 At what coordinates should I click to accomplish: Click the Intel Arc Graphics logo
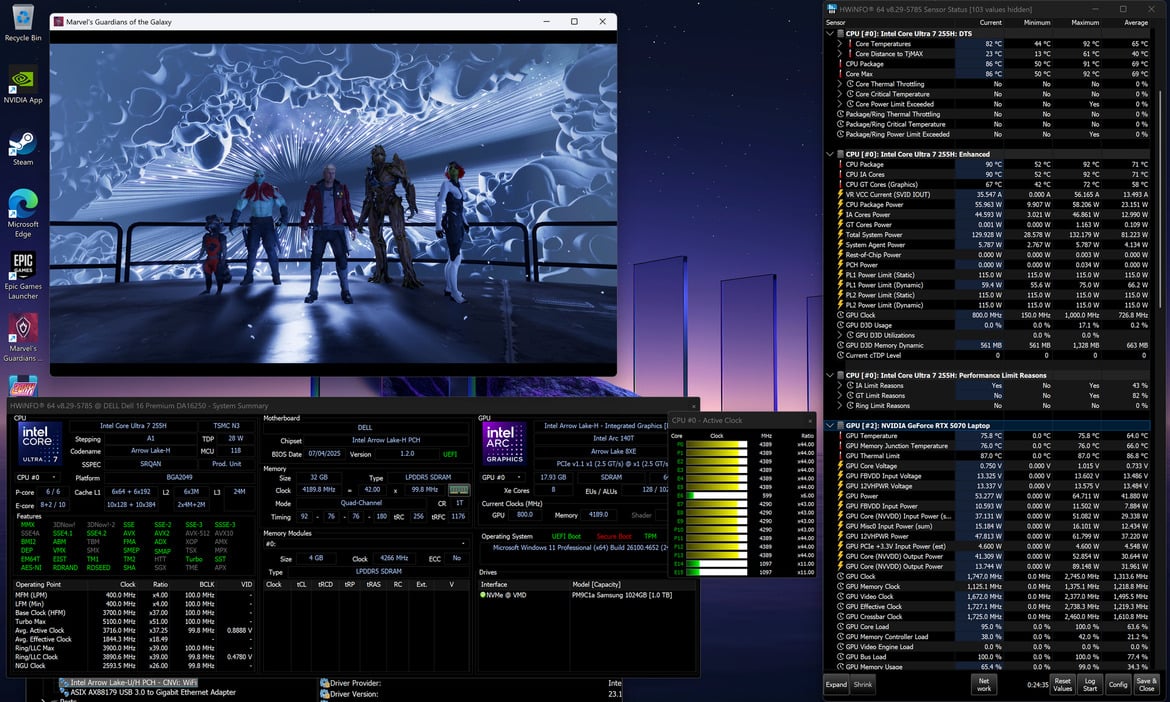click(x=504, y=443)
